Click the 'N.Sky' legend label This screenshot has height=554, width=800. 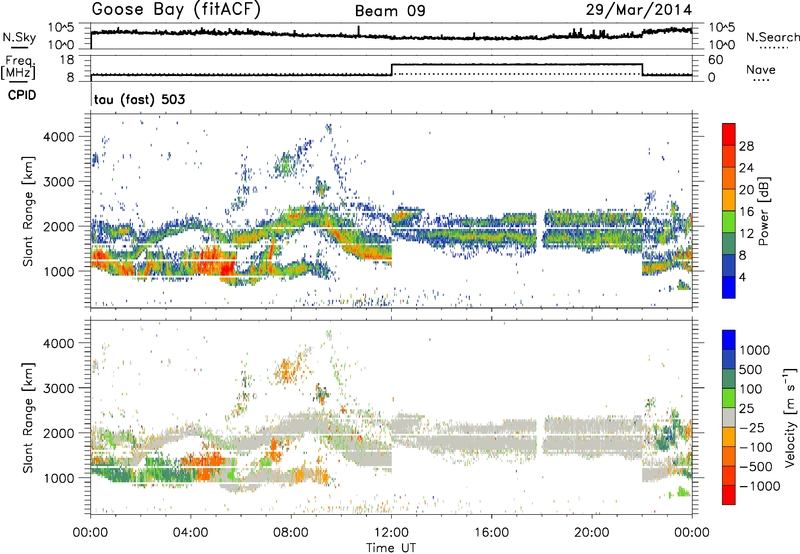(x=19, y=37)
